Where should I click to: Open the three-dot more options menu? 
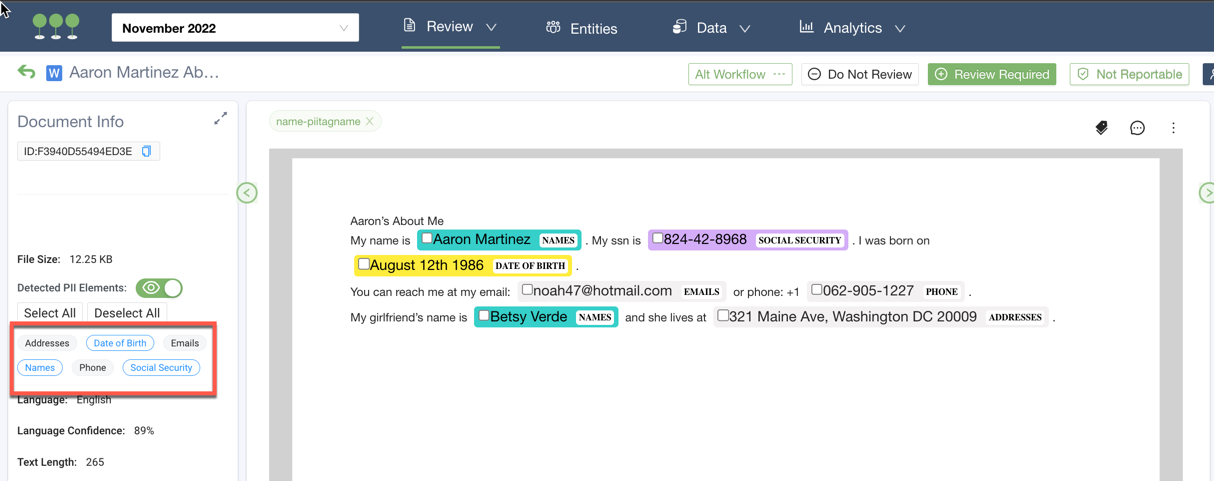pyautogui.click(x=1173, y=128)
